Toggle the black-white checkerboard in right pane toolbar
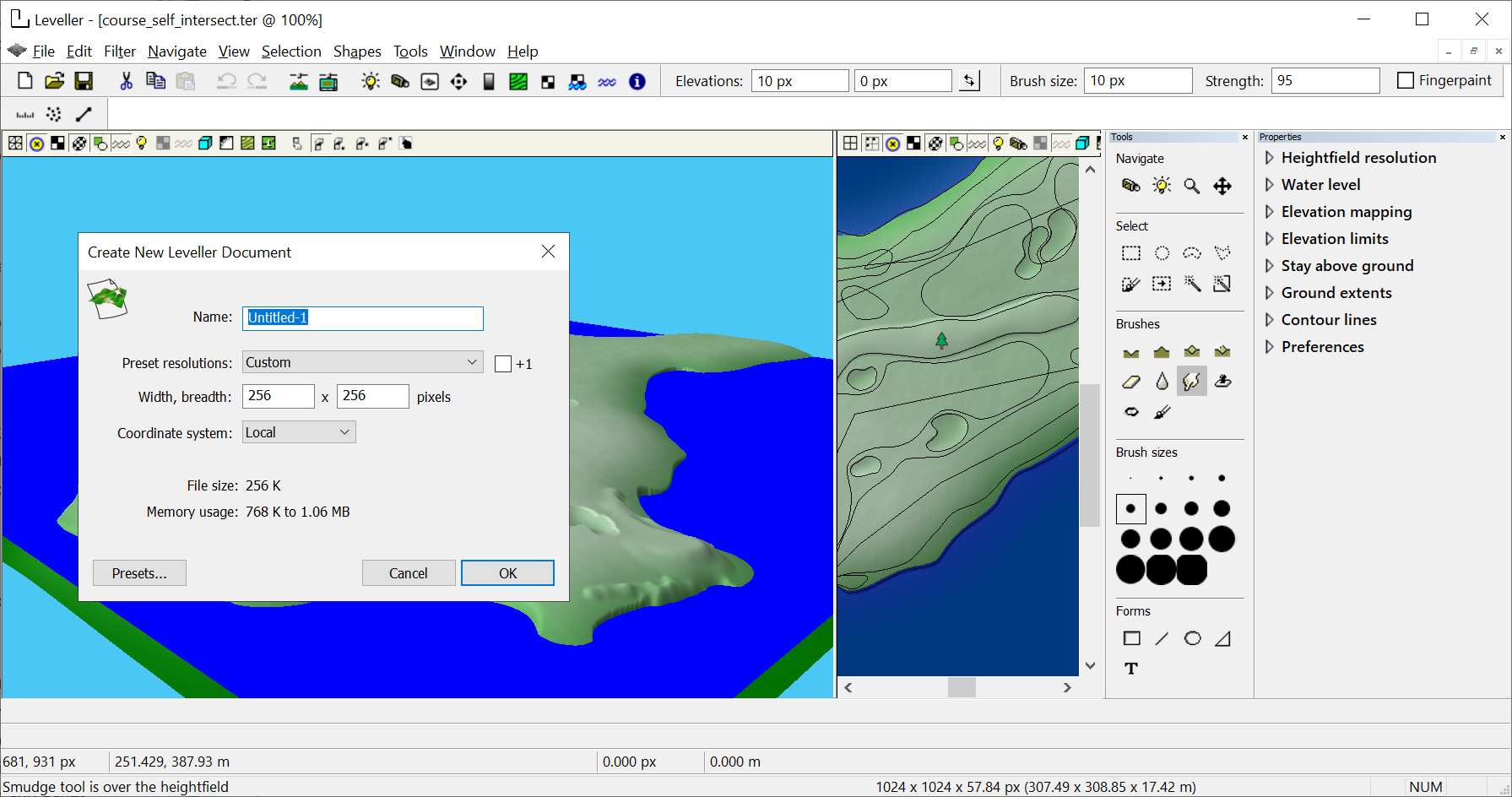1512x797 pixels. click(x=913, y=144)
